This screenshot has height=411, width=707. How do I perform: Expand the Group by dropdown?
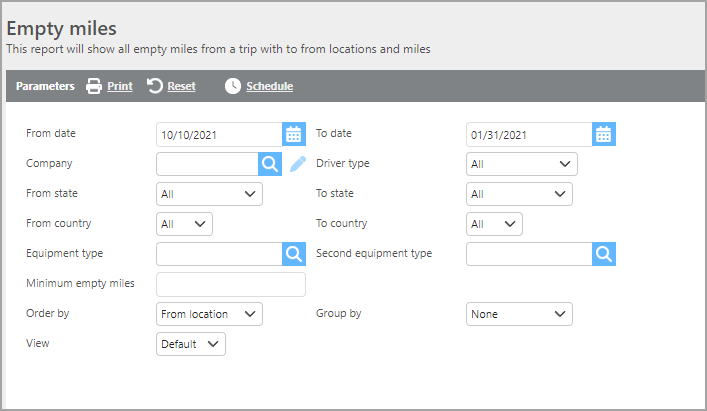pos(519,314)
